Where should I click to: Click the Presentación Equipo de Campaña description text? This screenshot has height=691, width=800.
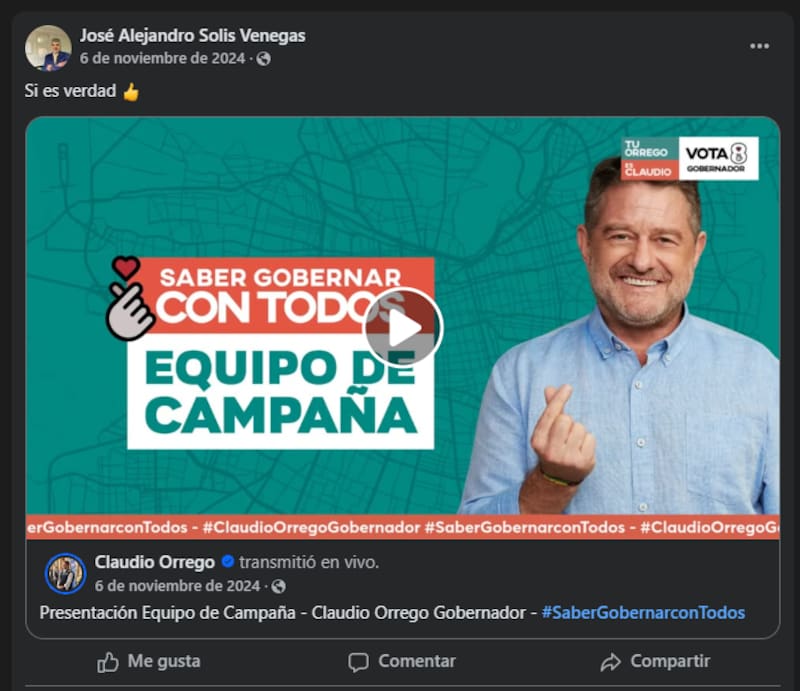pyautogui.click(x=282, y=612)
